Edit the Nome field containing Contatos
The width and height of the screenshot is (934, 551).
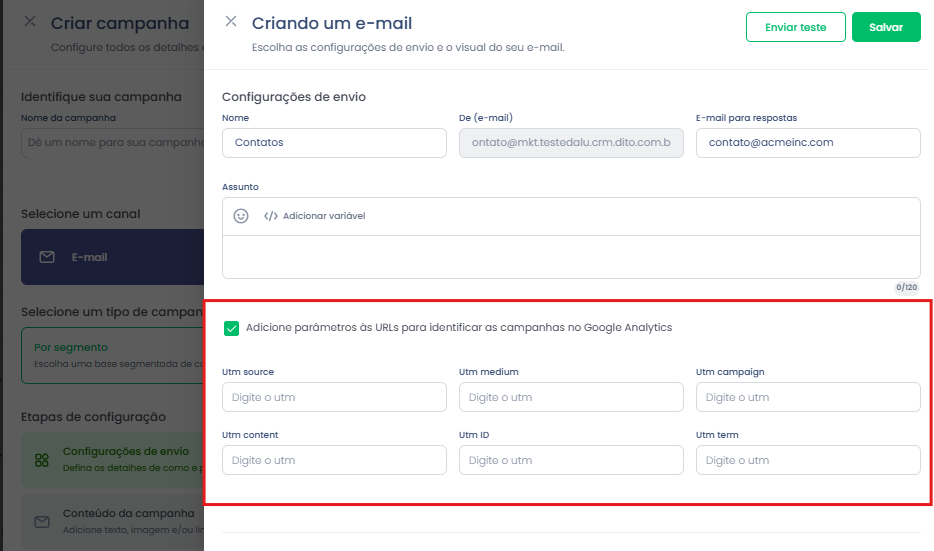coord(334,143)
